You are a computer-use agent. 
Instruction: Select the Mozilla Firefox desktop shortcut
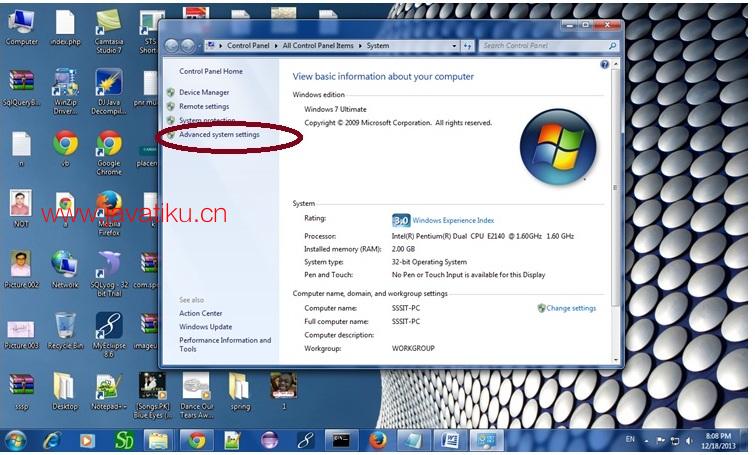pyautogui.click(x=109, y=214)
